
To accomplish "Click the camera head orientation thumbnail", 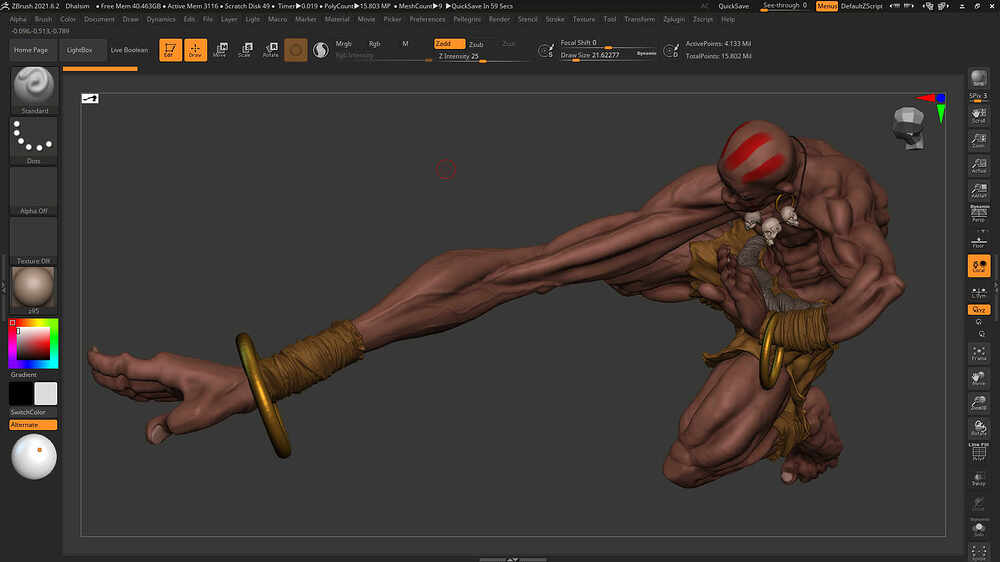I will pos(910,128).
